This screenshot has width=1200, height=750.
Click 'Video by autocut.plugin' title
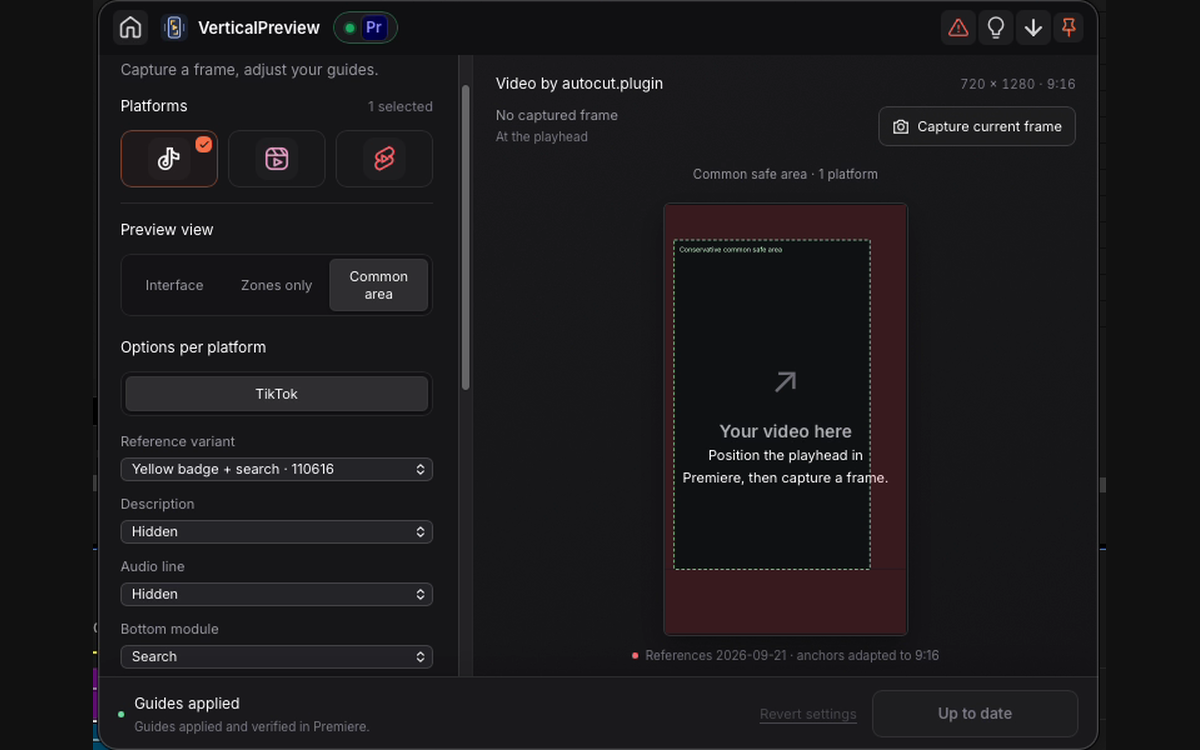(579, 84)
